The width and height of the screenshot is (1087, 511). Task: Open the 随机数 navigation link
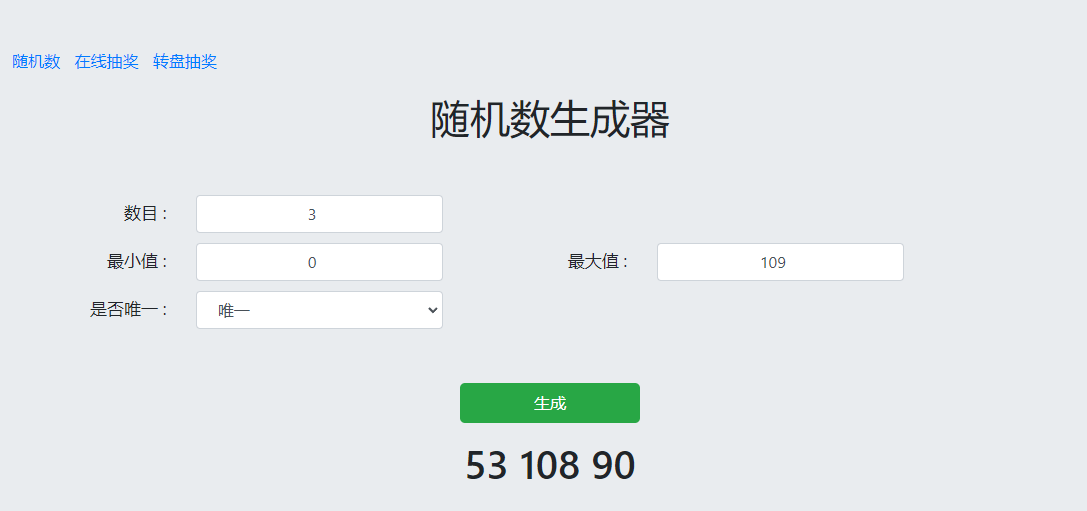click(36, 62)
